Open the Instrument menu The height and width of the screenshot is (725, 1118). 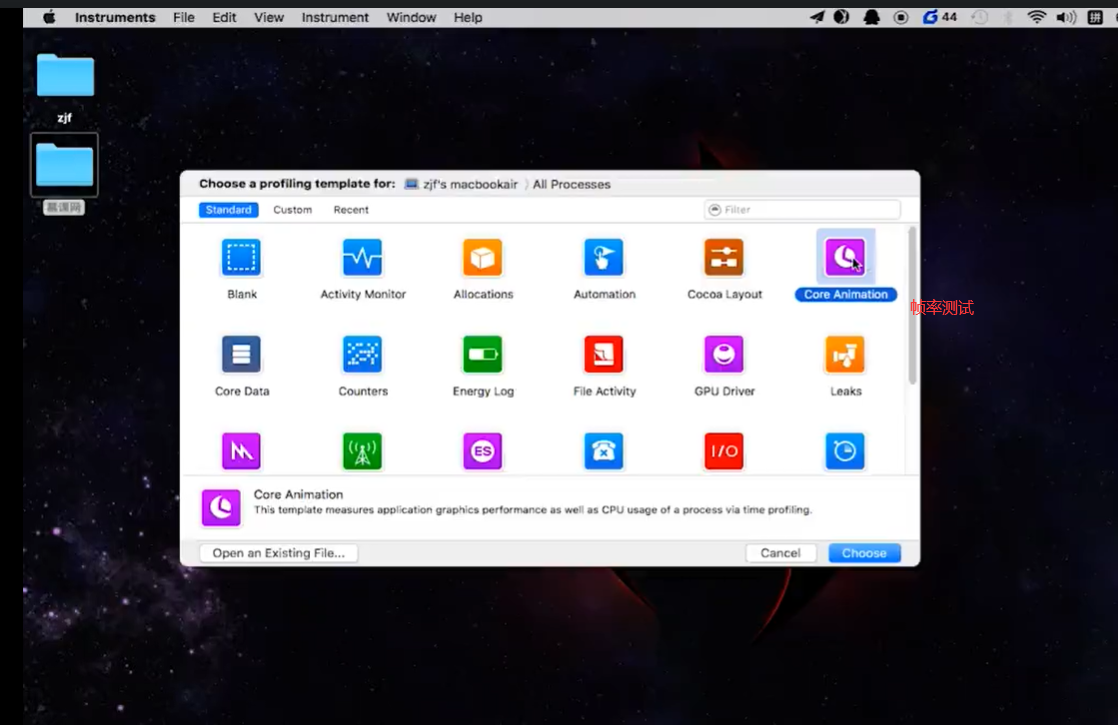(335, 17)
